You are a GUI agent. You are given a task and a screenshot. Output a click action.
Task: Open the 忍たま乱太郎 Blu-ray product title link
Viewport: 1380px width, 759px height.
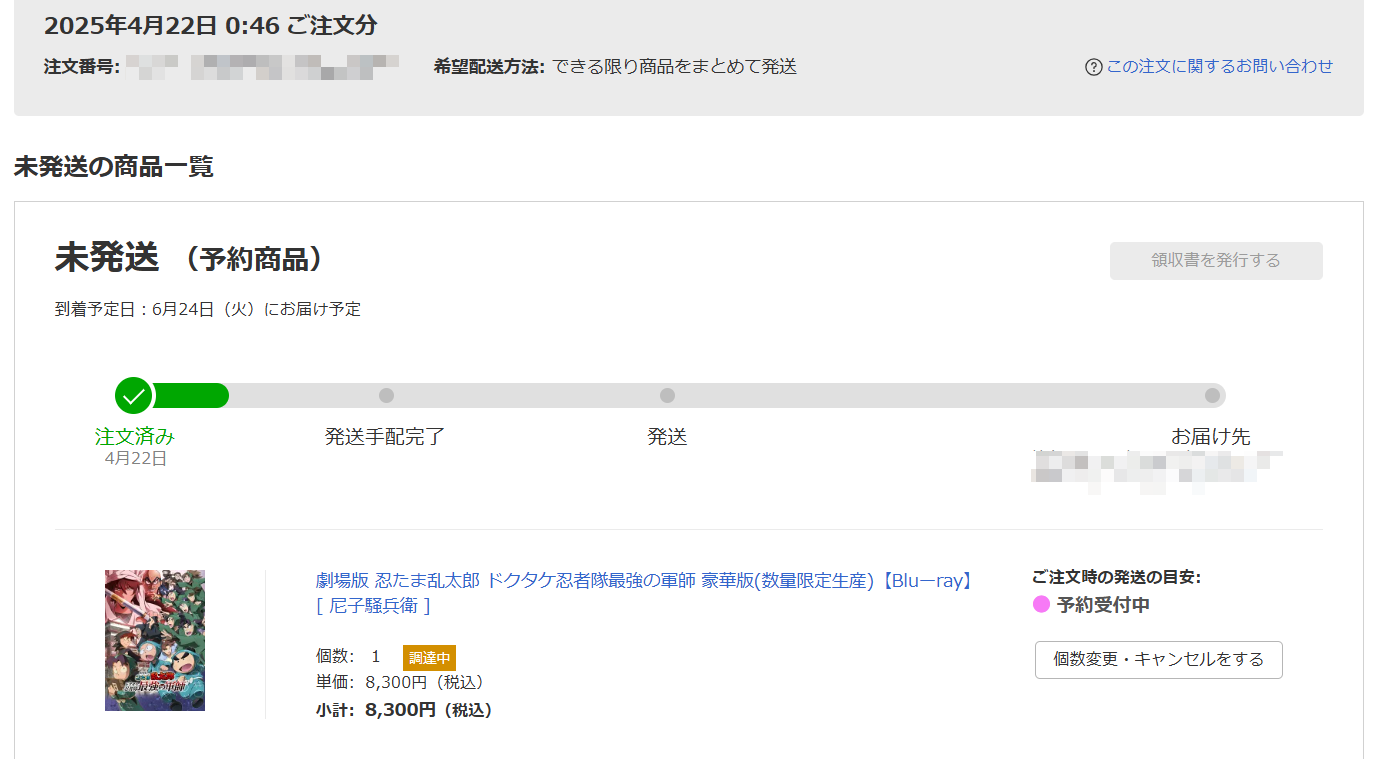tap(645, 581)
